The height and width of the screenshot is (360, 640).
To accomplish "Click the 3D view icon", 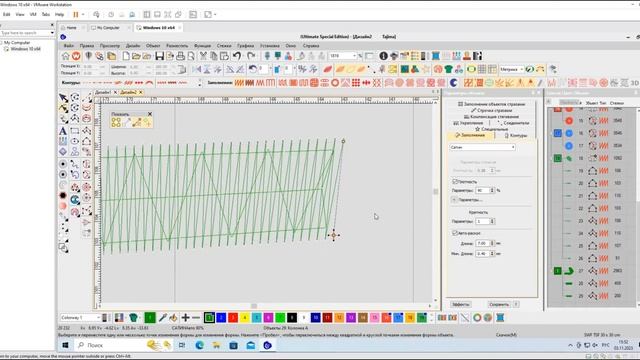I will click(x=635, y=83).
